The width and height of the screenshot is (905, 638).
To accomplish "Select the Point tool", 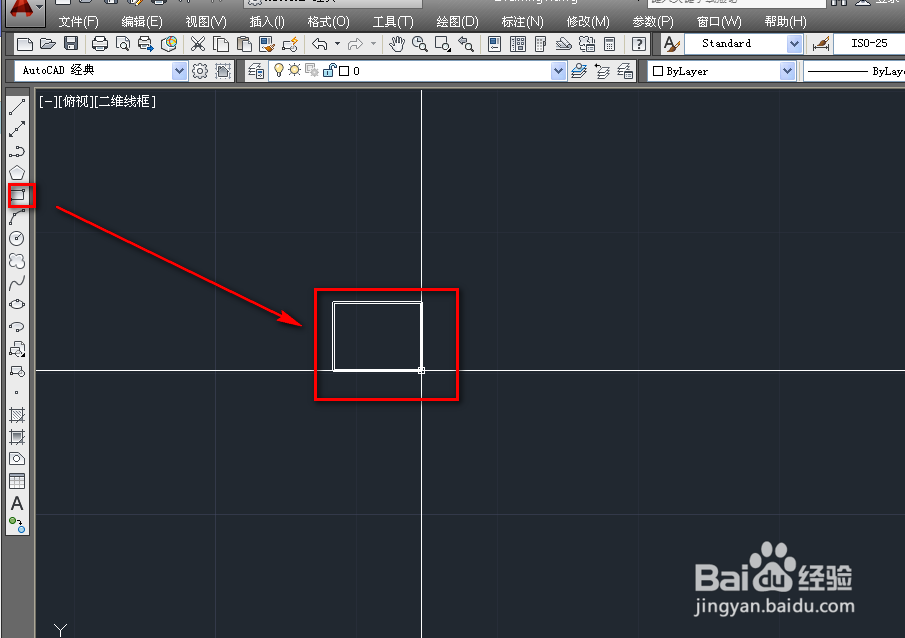I will [17, 393].
